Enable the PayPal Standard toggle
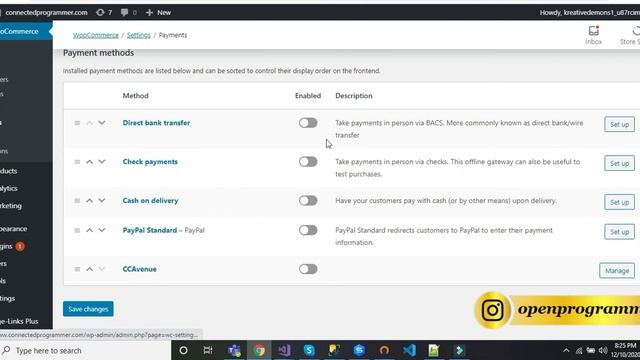The image size is (640, 360). 308,230
